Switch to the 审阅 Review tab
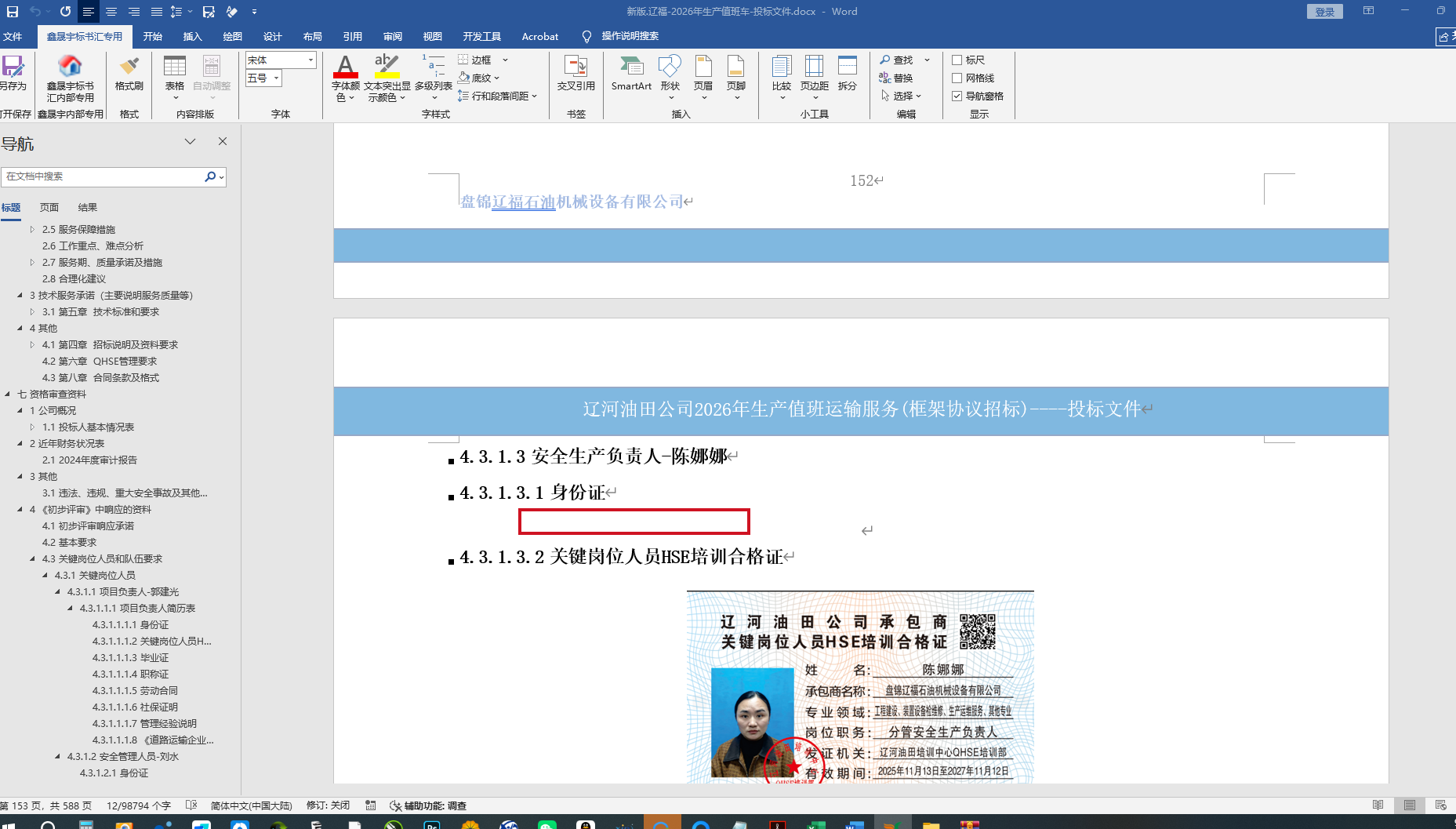This screenshot has width=1456, height=829. (x=393, y=36)
